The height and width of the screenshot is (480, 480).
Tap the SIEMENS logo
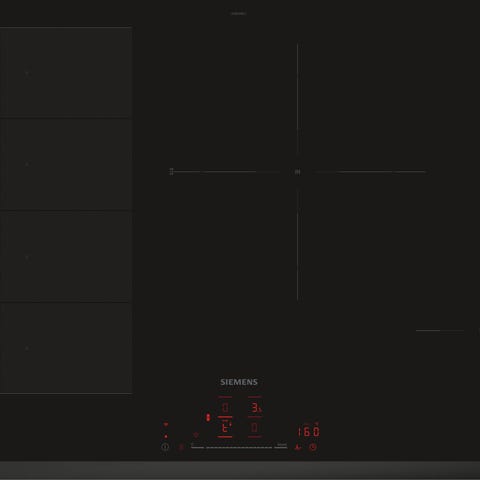click(x=239, y=382)
